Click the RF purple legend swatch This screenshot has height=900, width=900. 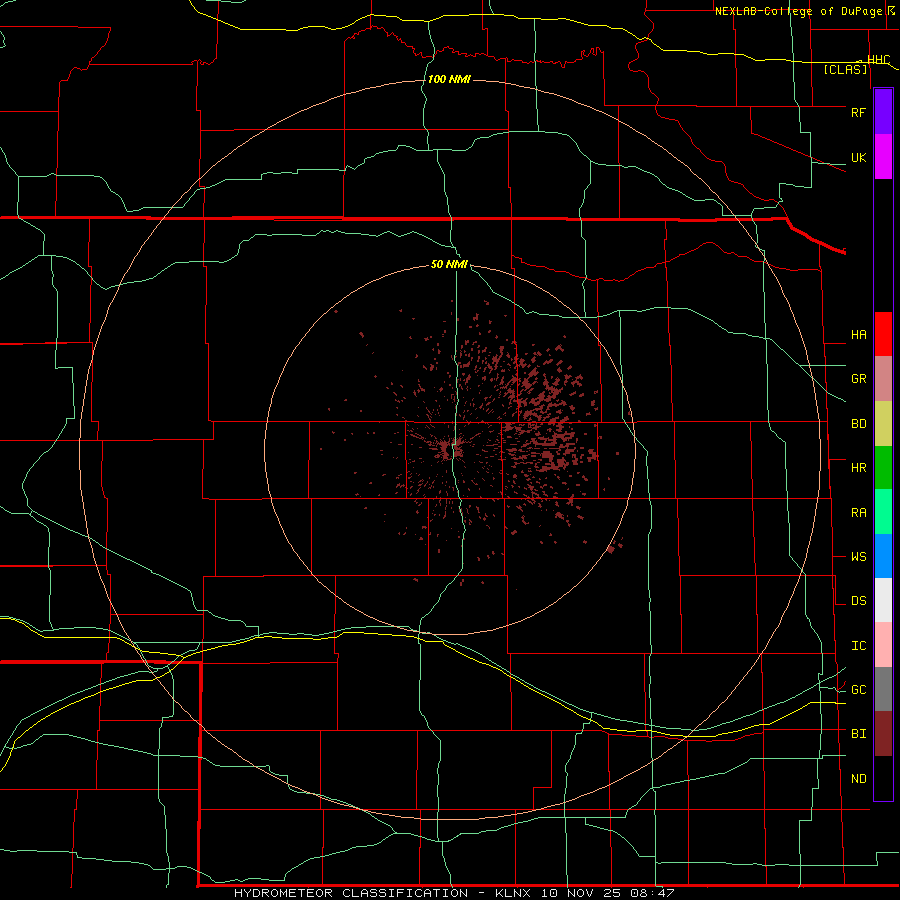point(883,112)
